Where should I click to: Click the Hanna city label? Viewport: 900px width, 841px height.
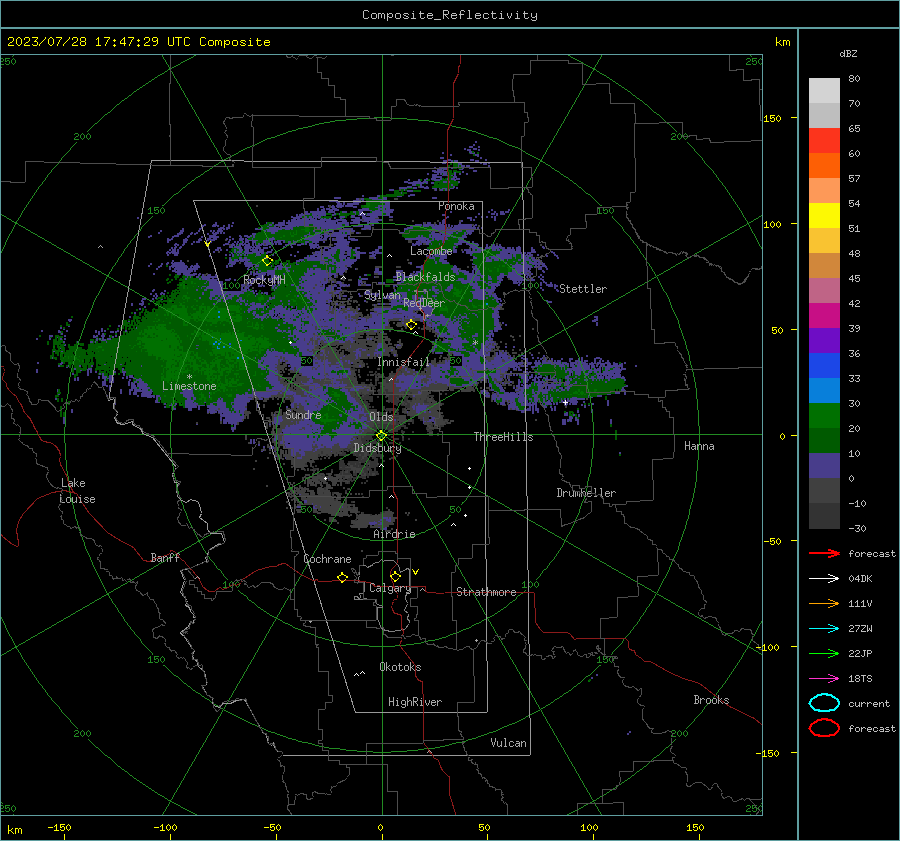pos(699,446)
